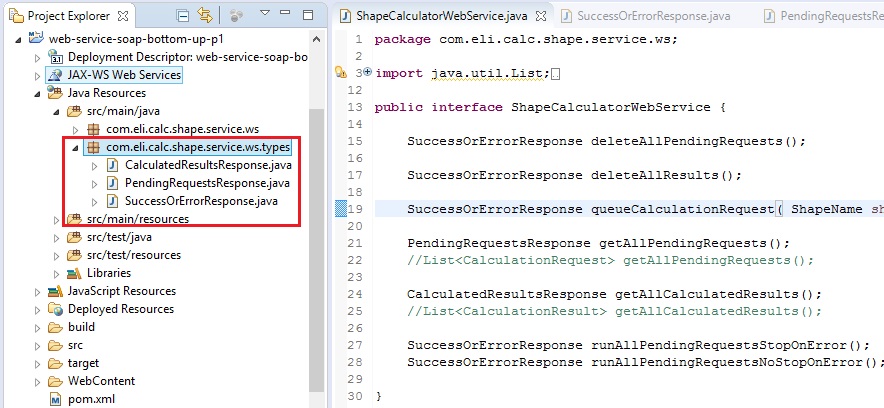This screenshot has height=408, width=884.
Task: Switch to PendingRequestsResponse editor tab
Action: 822,16
